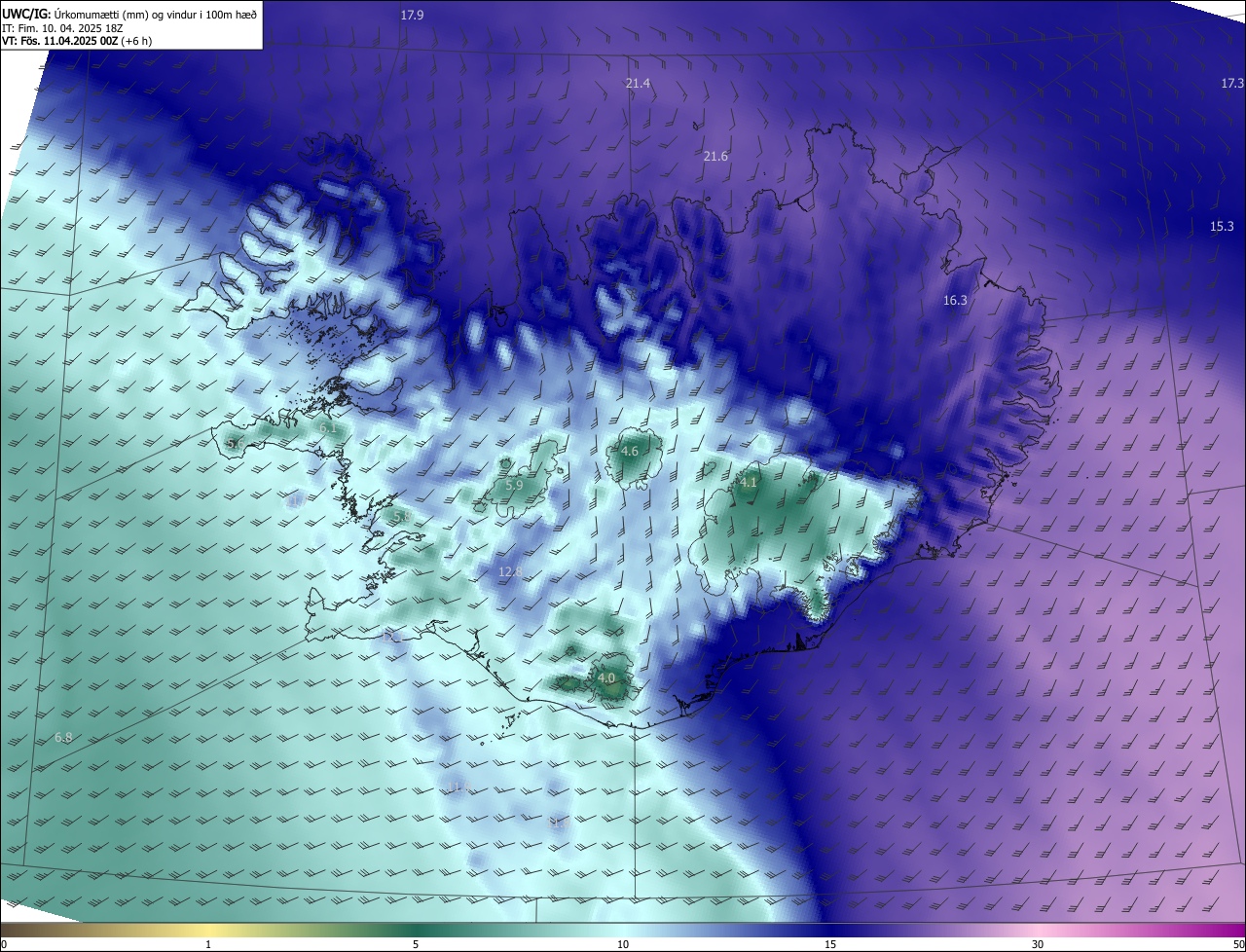Click the 5.6 value label on the map
This screenshot has width=1246, height=952.
pyautogui.click(x=236, y=444)
